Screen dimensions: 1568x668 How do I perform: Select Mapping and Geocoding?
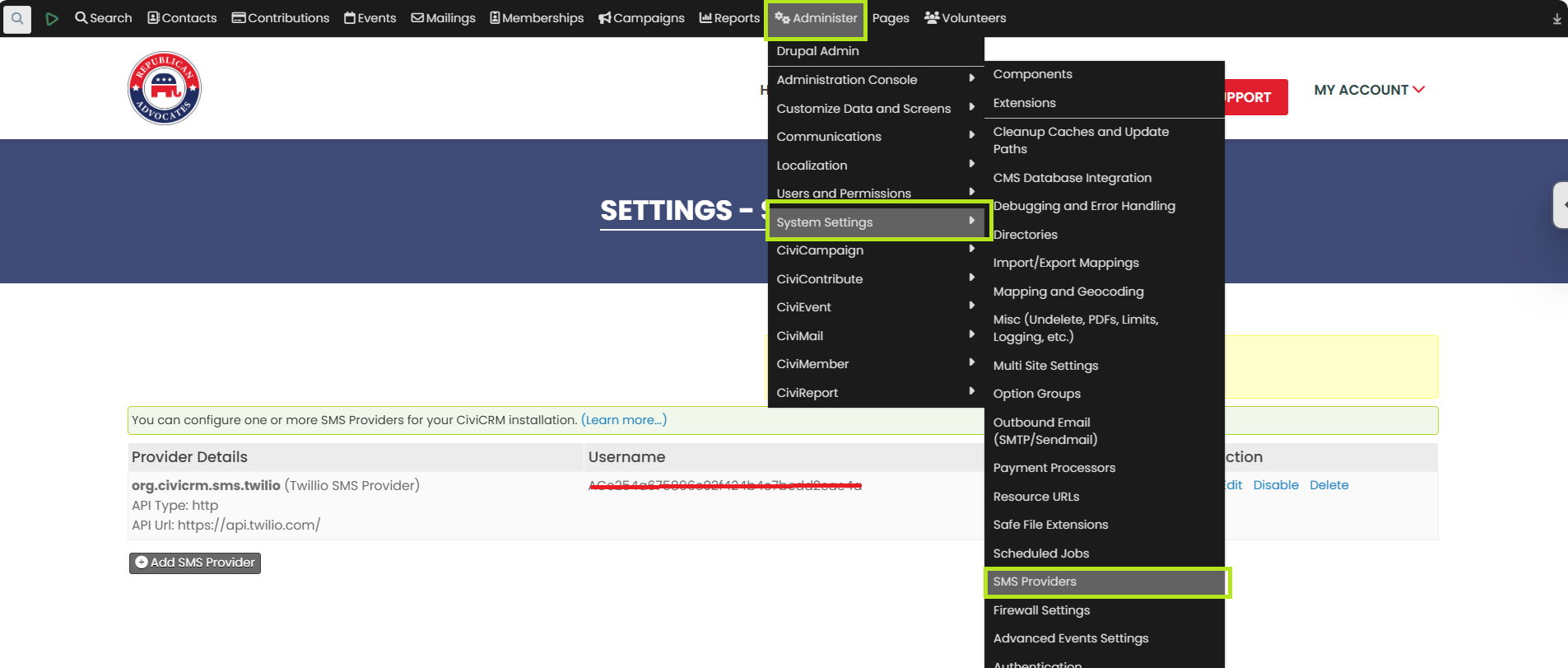1104,292
